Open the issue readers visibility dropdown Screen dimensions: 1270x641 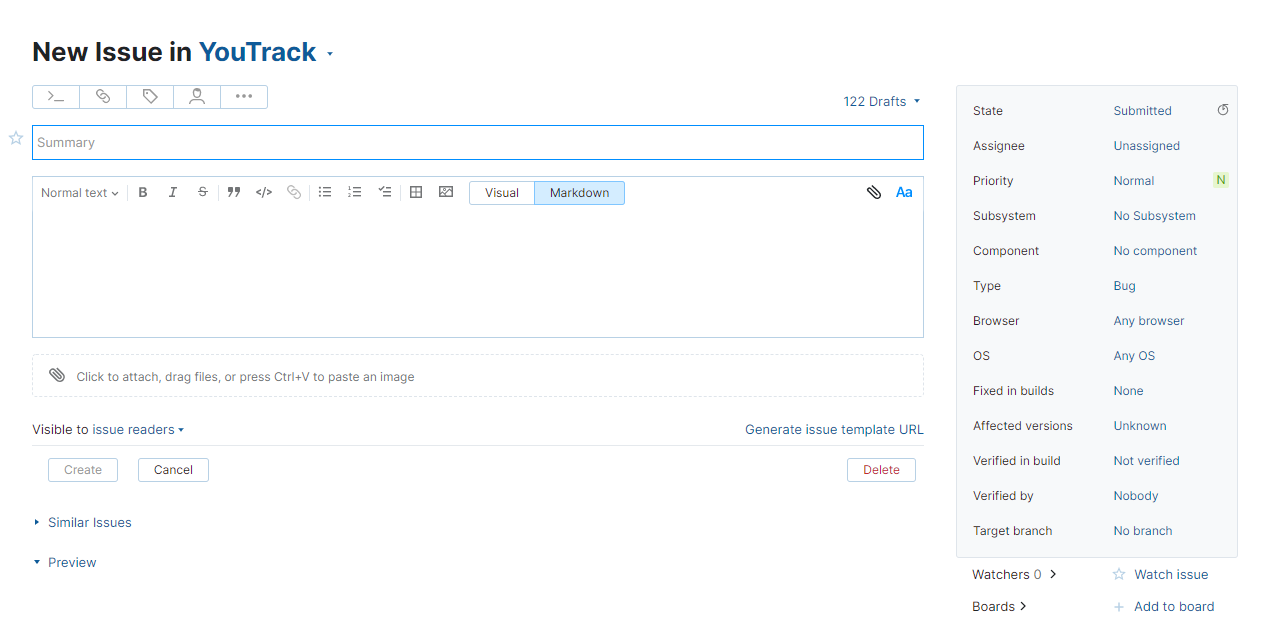point(138,430)
